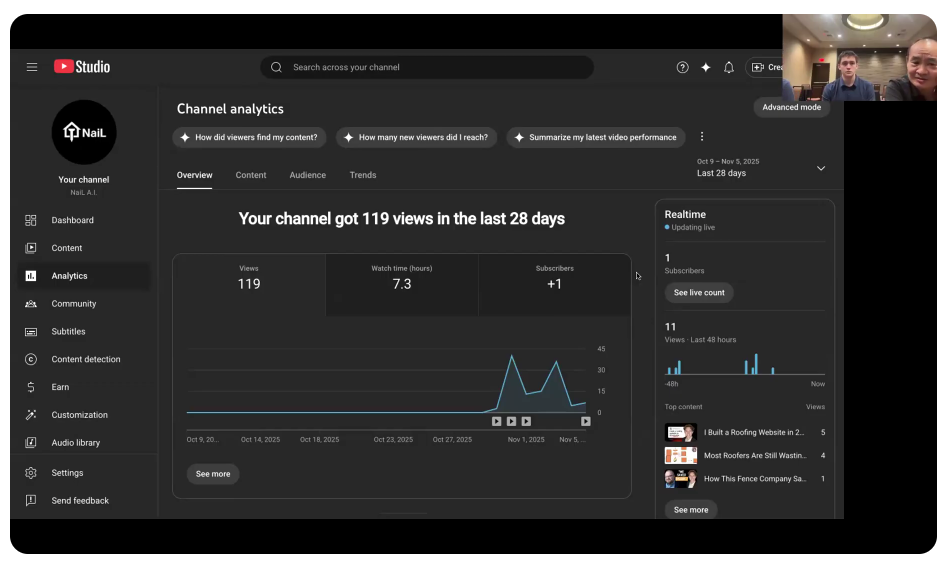The image size is (948, 567).
Task: Click the Earn dollar icon
Action: coord(31,387)
